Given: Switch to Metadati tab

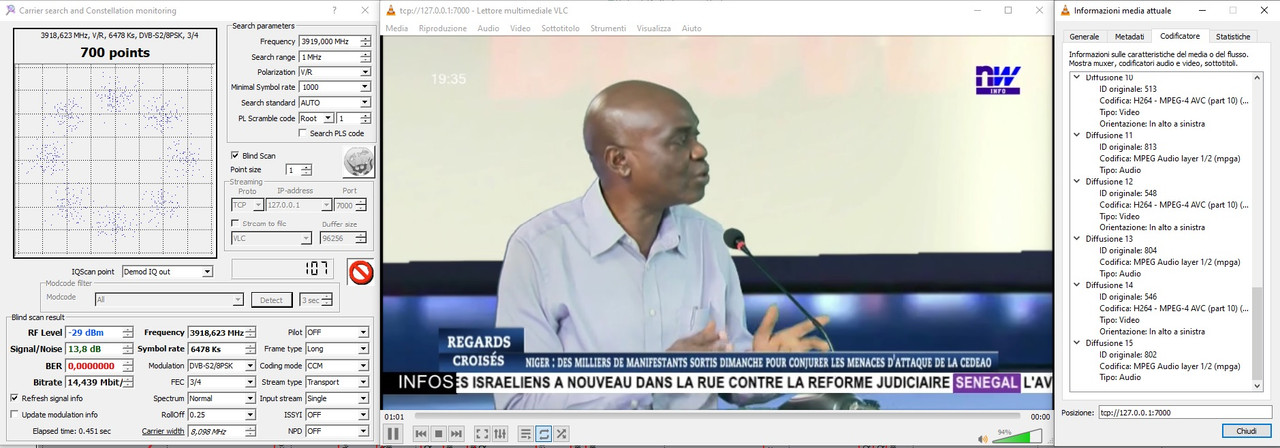Looking at the screenshot, I should (1129, 36).
